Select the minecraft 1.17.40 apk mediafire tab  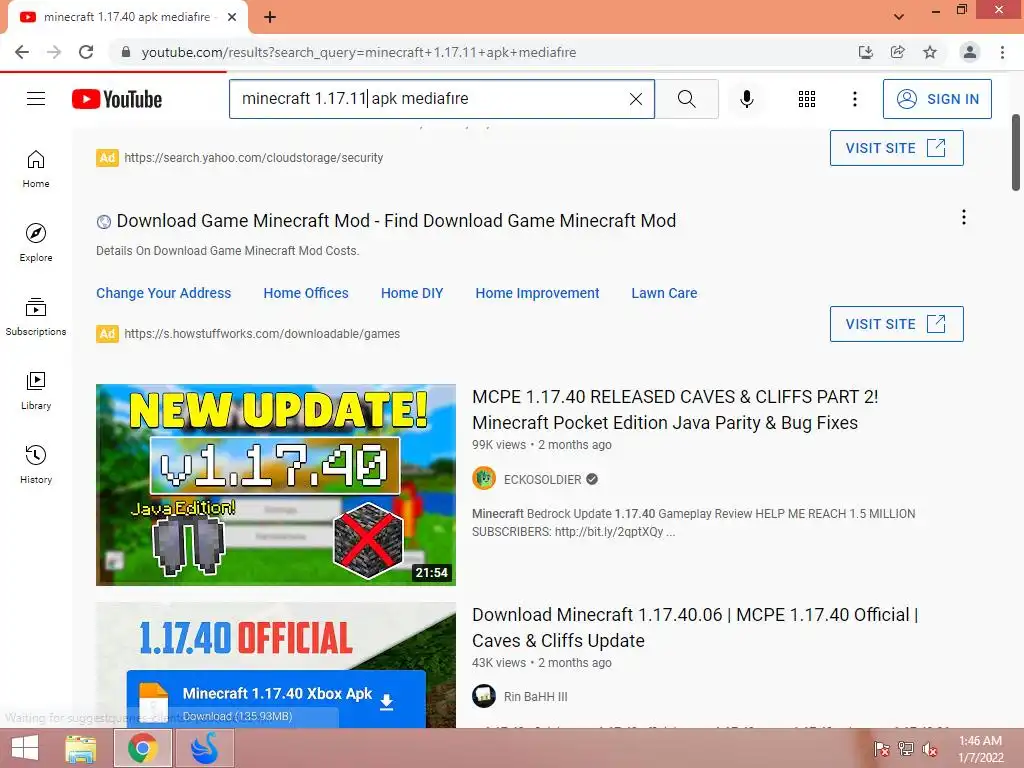pyautogui.click(x=127, y=17)
